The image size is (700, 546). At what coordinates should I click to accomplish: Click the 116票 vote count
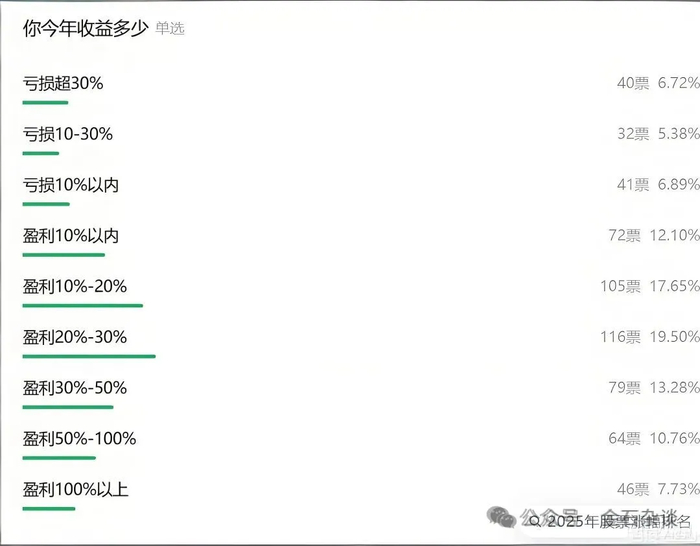620,338
